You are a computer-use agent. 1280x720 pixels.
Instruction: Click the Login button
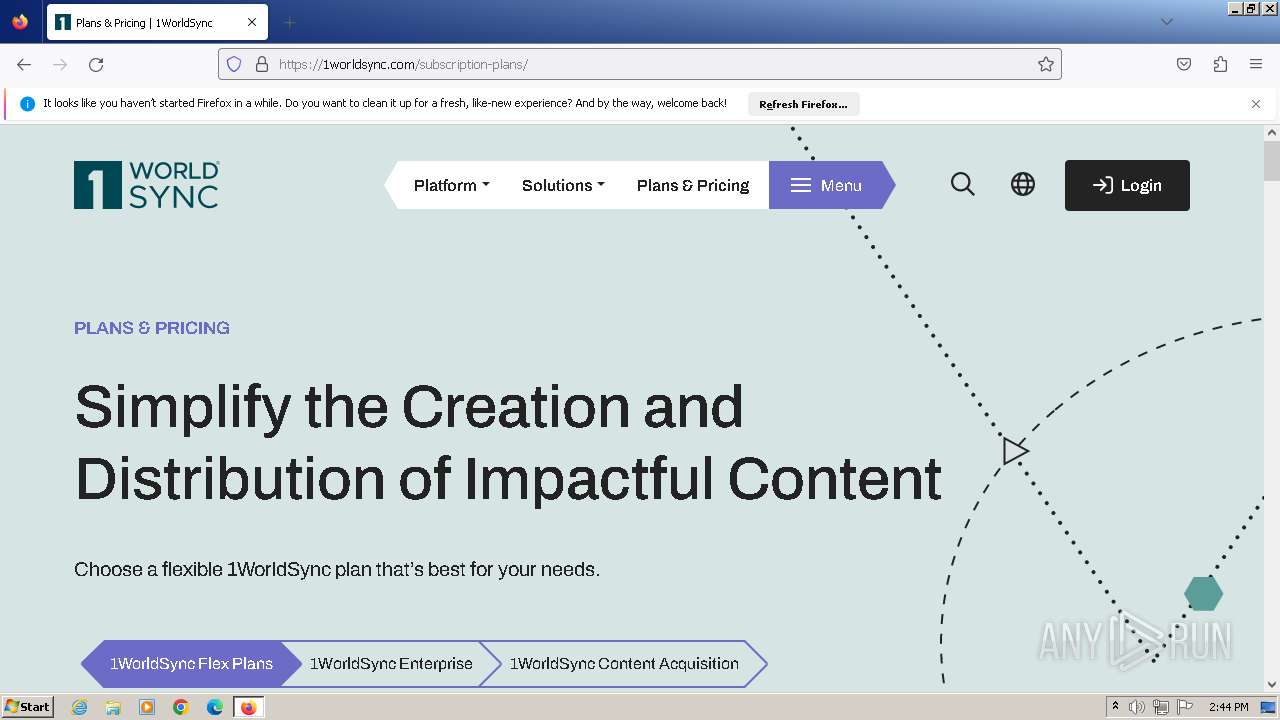click(x=1127, y=185)
